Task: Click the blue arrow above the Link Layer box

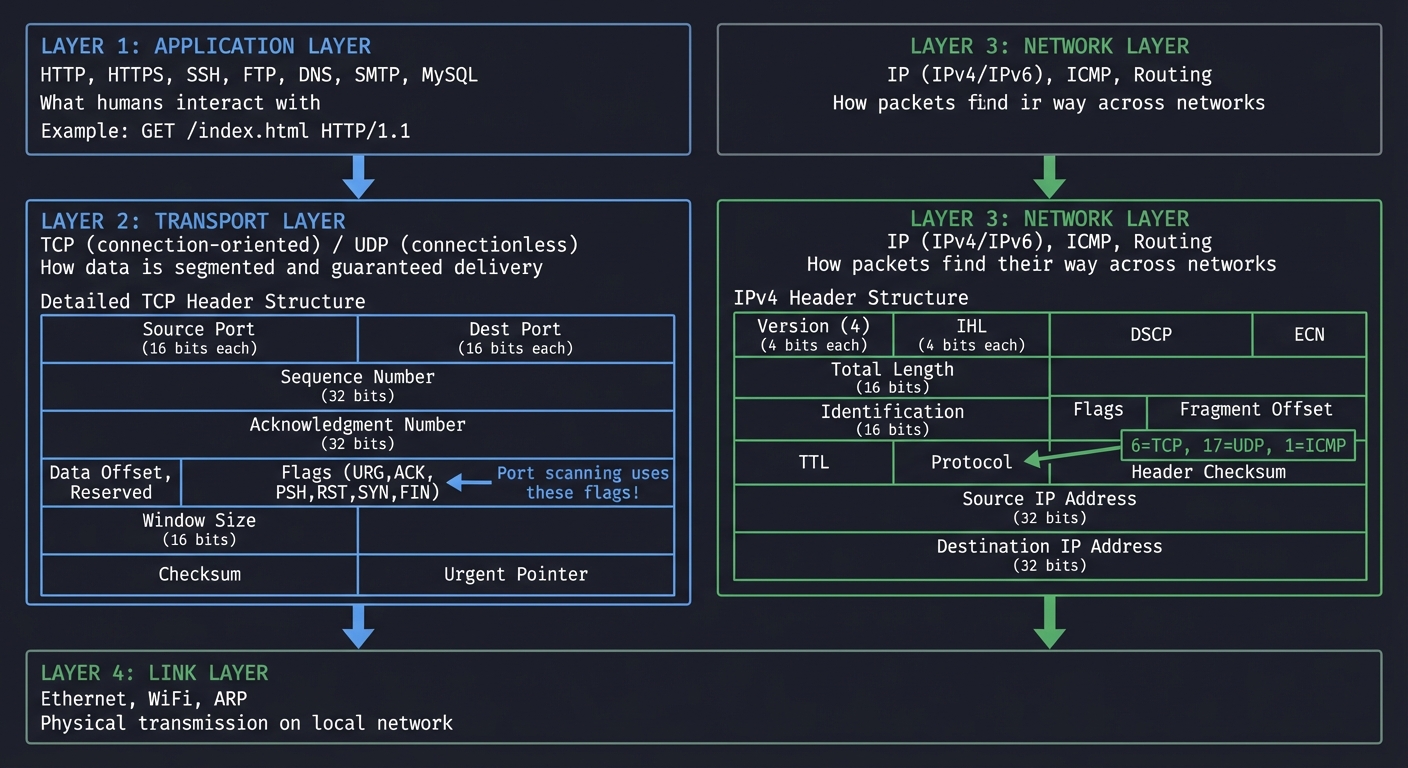Action: click(359, 628)
